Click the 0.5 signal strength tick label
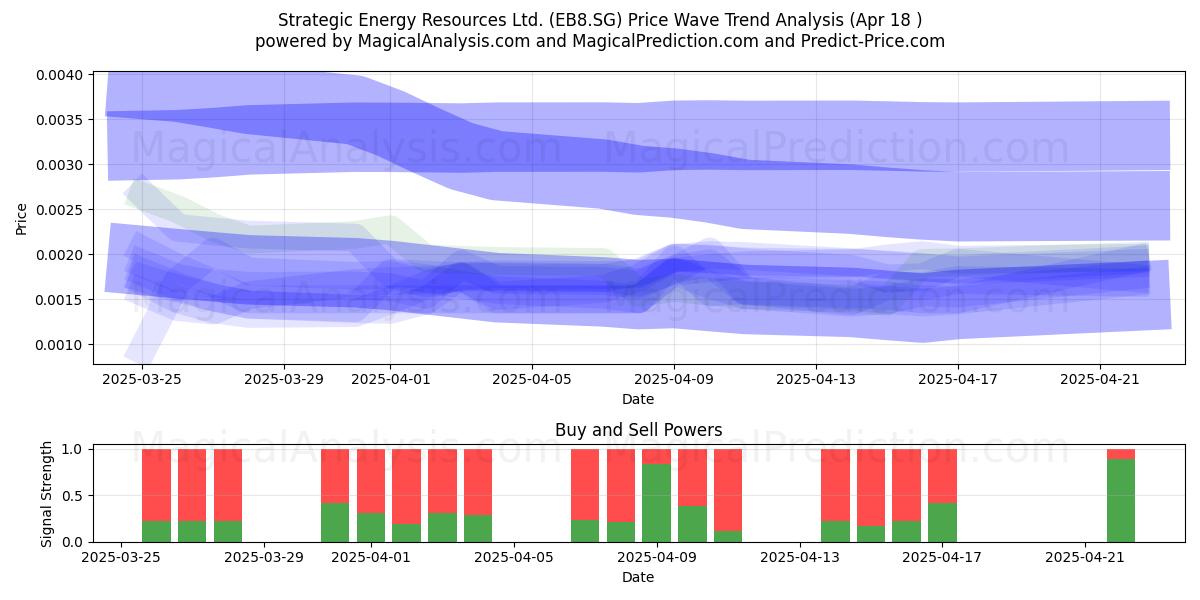Screen dimensions: 1200x600 74,496
